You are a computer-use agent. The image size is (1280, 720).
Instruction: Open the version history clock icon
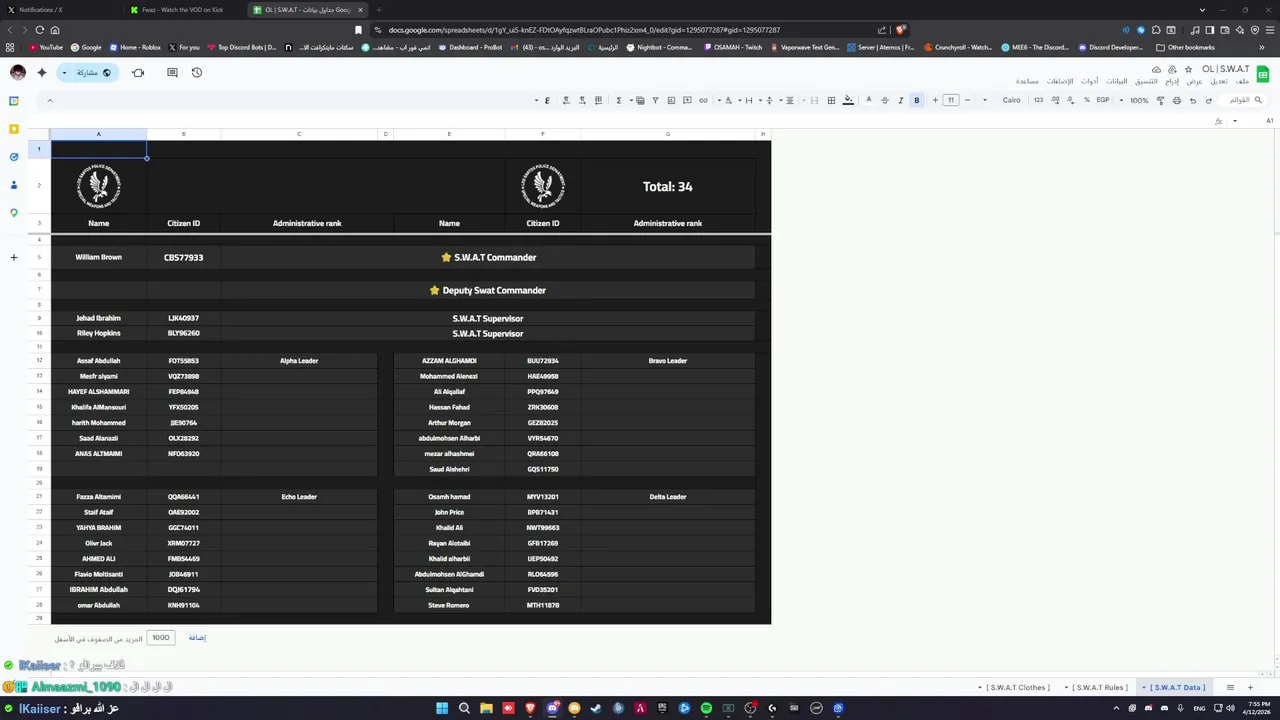point(197,72)
